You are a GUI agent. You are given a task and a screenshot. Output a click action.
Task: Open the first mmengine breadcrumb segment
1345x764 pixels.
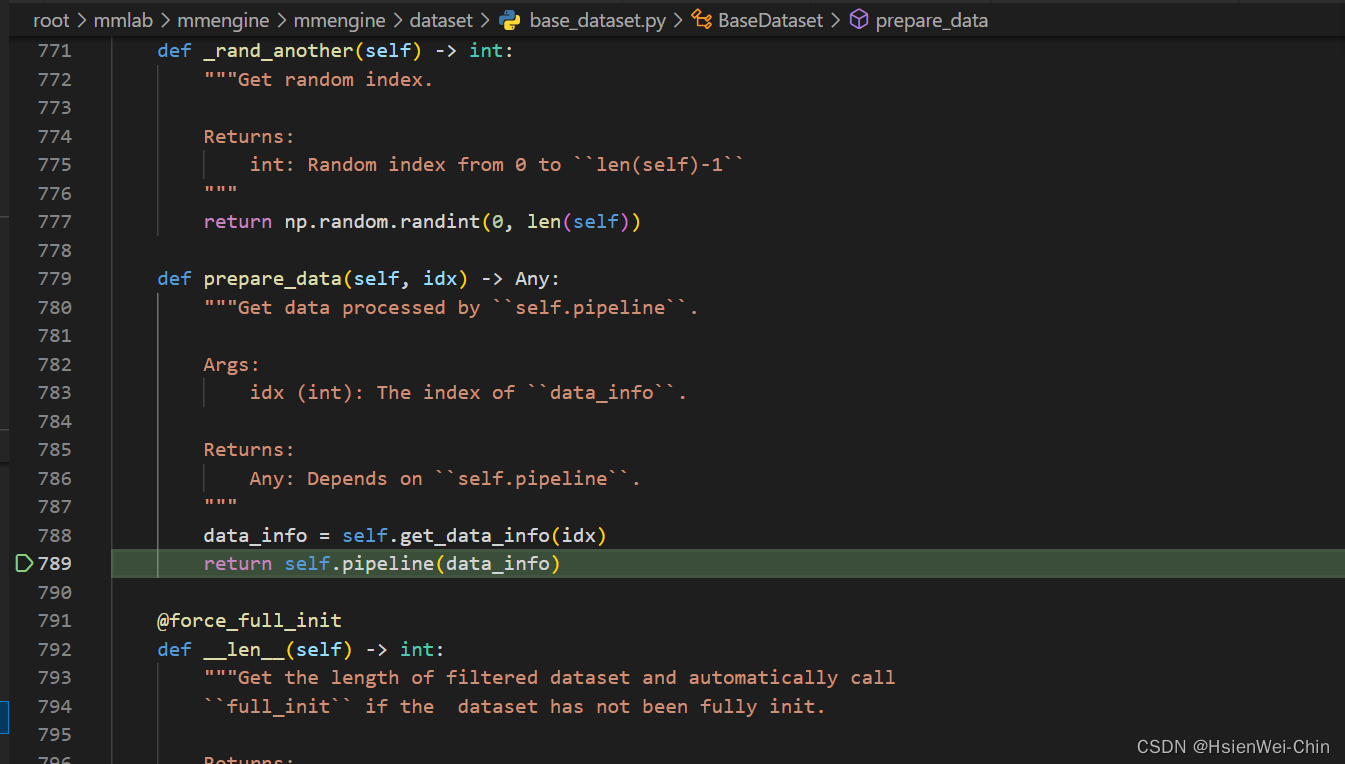[223, 20]
